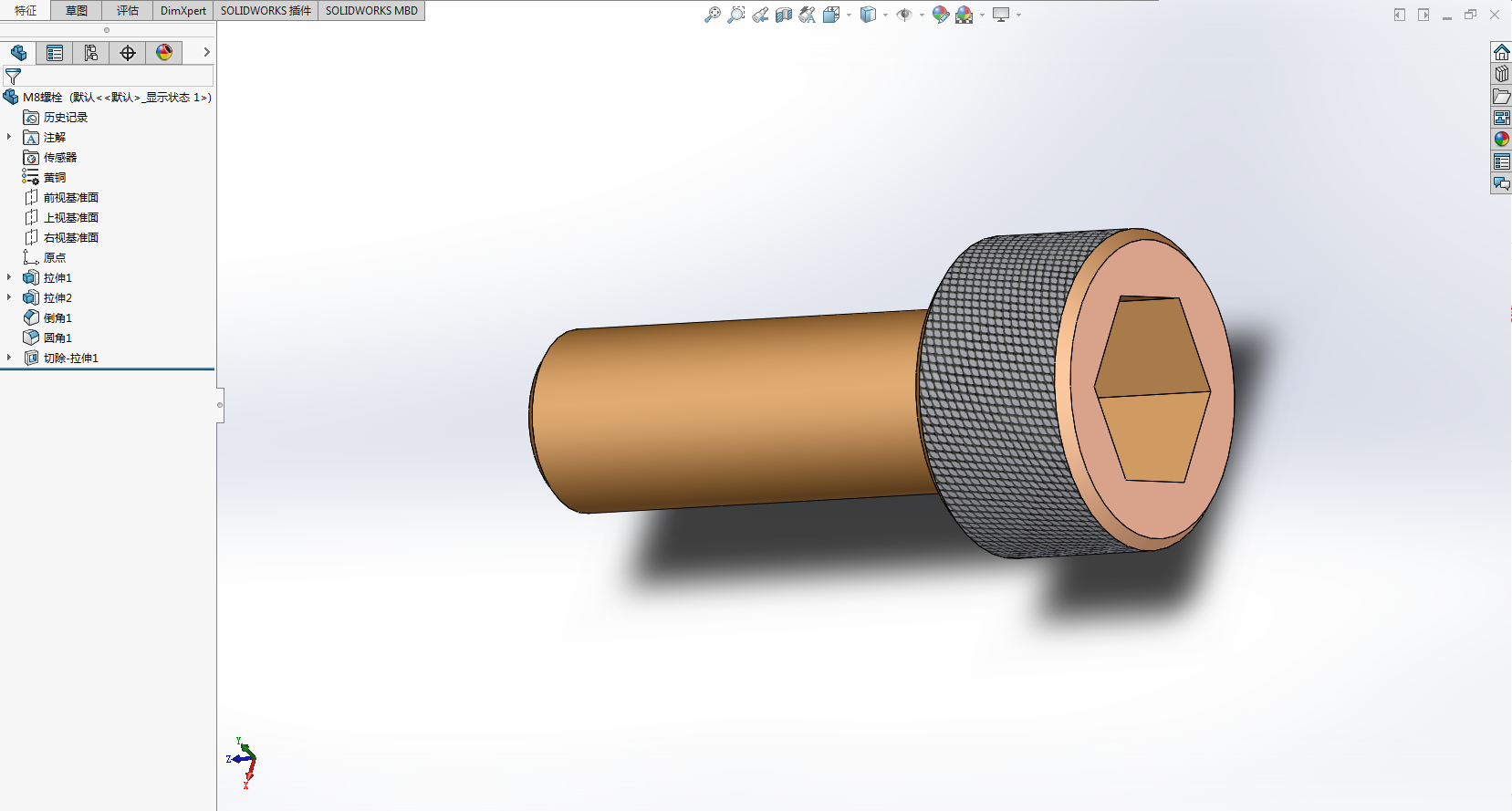Open the DimXpert tab
1512x811 pixels.
183,11
